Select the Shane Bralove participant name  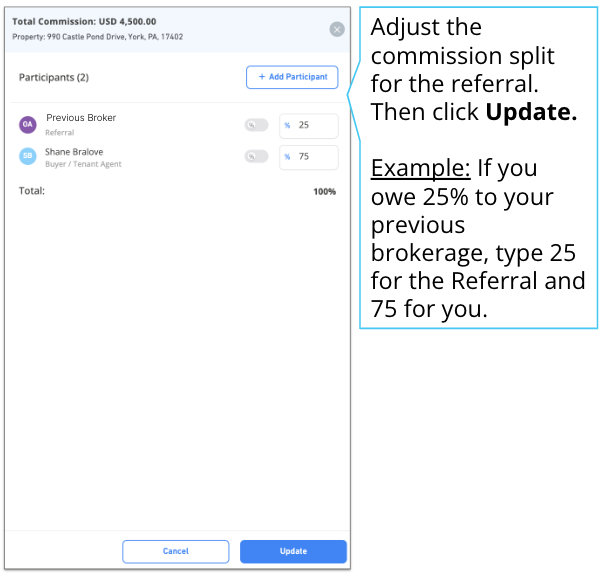[x=74, y=152]
